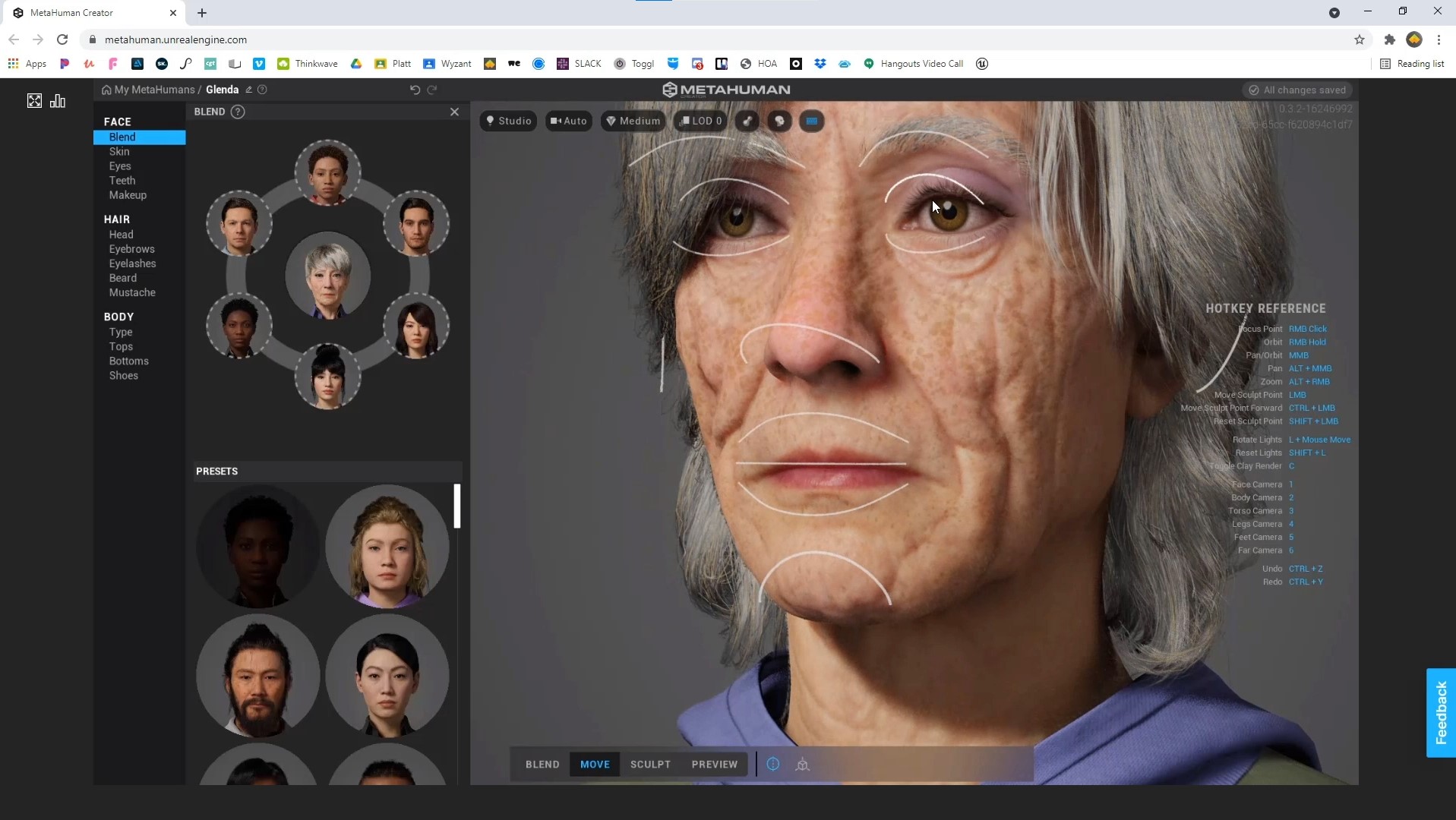Toggle symmetry figure icon in bottom bar
Screen dimensions: 1456x820
coord(802,765)
